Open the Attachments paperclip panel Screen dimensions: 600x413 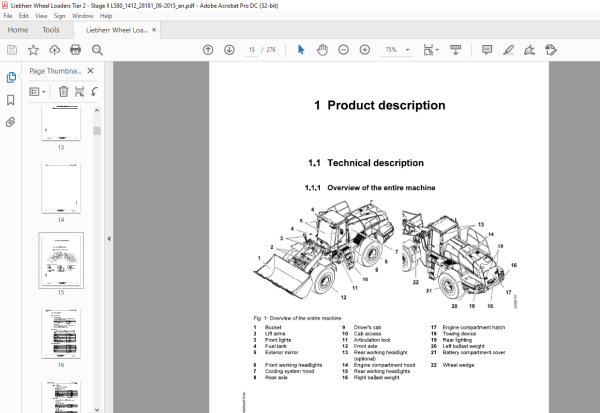pyautogui.click(x=11, y=122)
